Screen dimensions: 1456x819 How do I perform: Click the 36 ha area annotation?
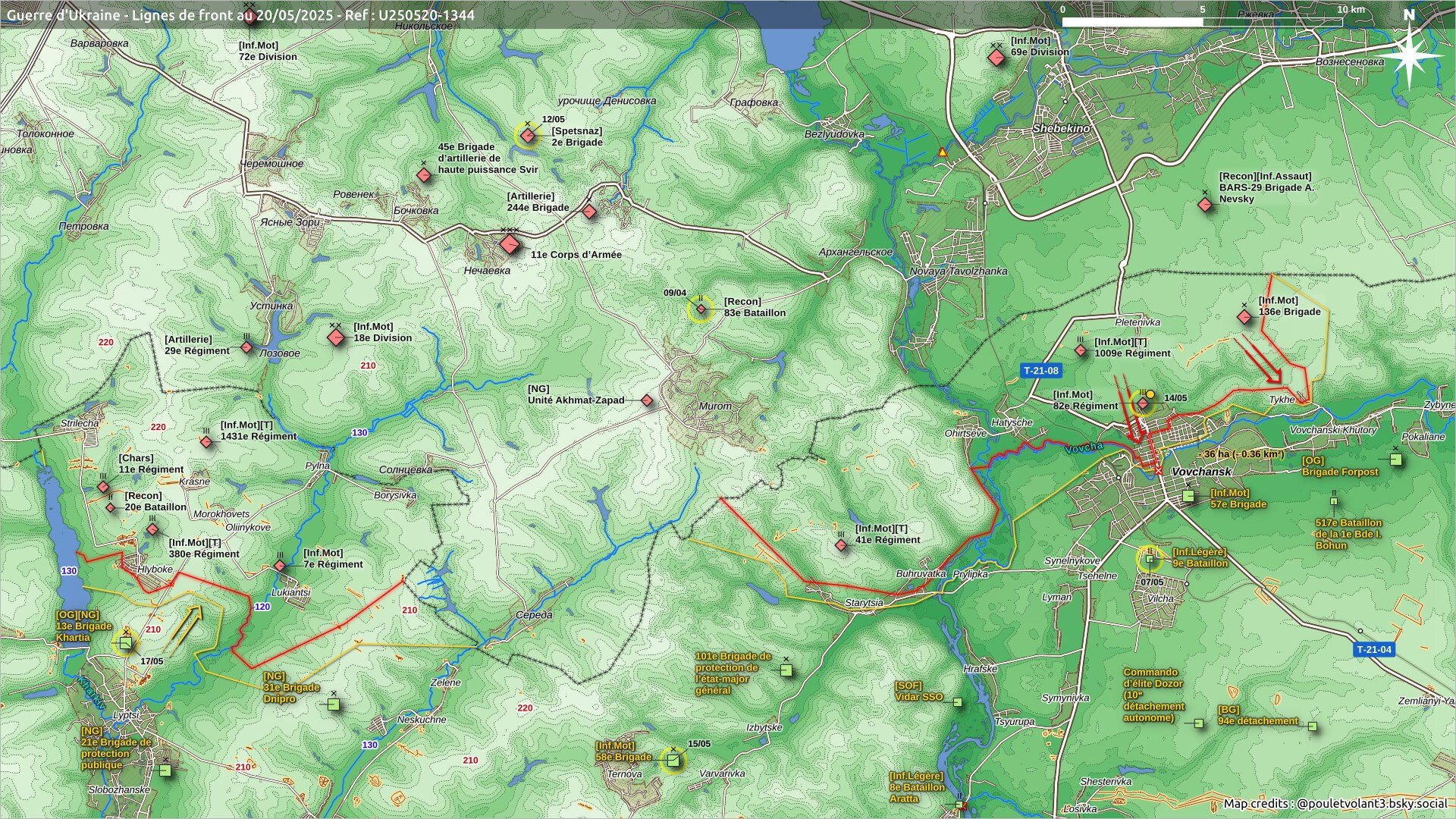point(1244,454)
